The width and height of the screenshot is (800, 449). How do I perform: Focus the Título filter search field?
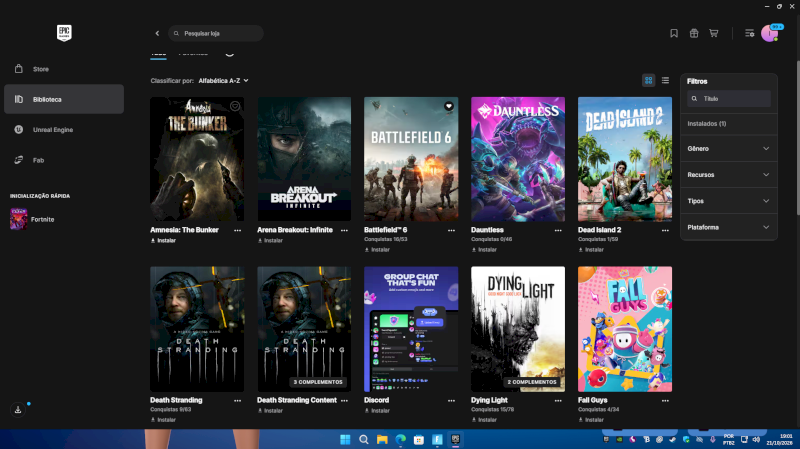click(x=729, y=98)
